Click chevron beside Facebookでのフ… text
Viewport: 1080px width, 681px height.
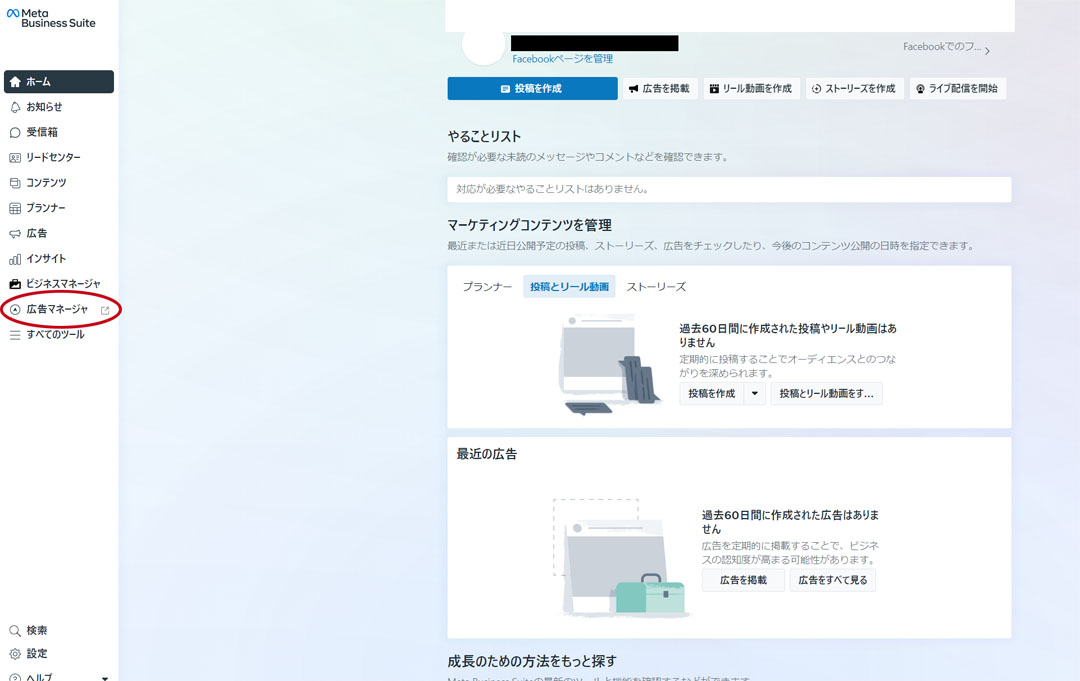pos(987,51)
